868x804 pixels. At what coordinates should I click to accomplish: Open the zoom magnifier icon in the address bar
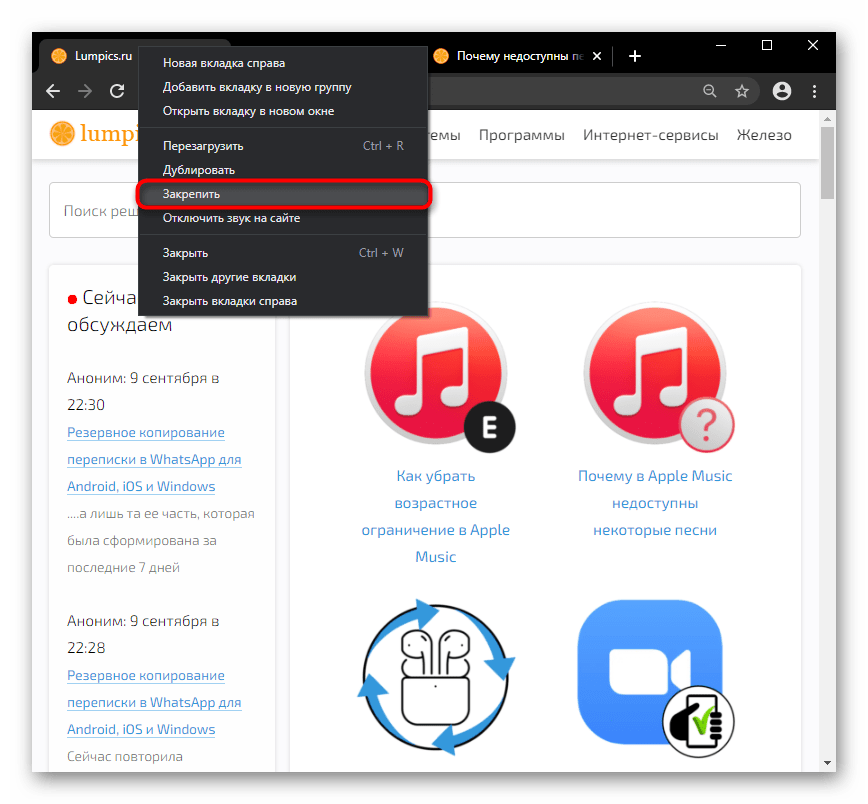coord(710,91)
